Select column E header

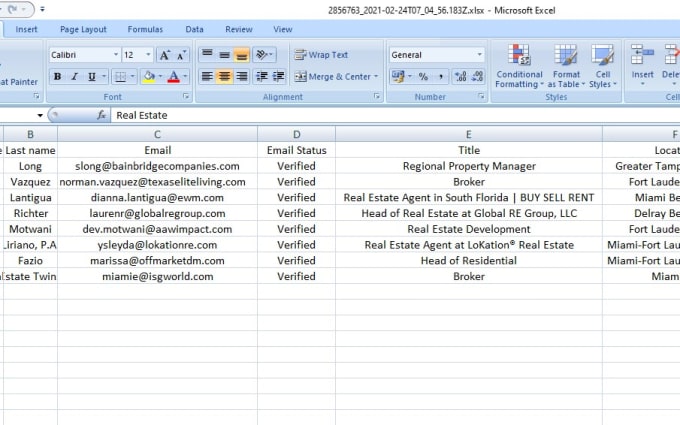click(469, 134)
